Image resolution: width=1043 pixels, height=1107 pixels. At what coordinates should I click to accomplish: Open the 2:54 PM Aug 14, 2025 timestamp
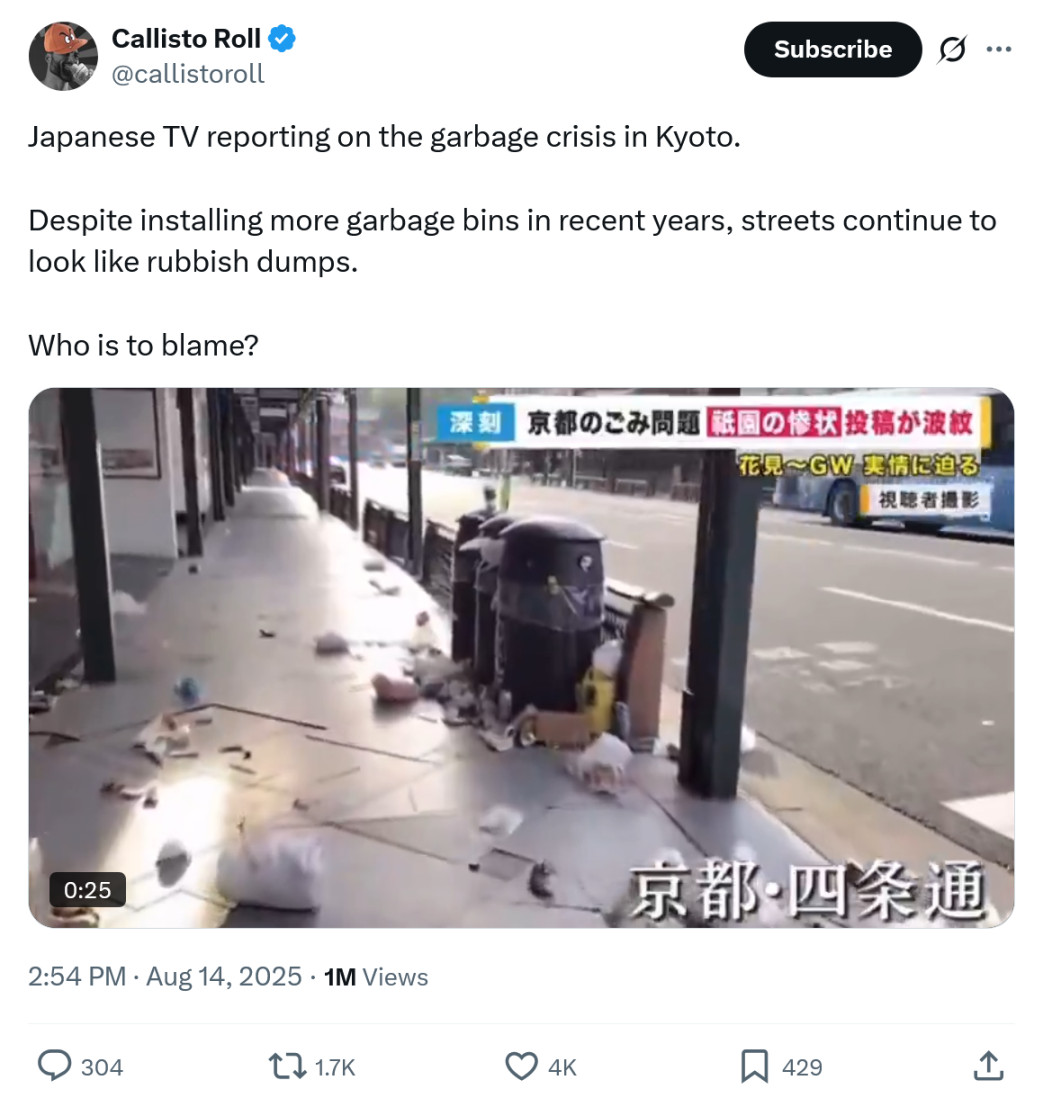pos(165,977)
